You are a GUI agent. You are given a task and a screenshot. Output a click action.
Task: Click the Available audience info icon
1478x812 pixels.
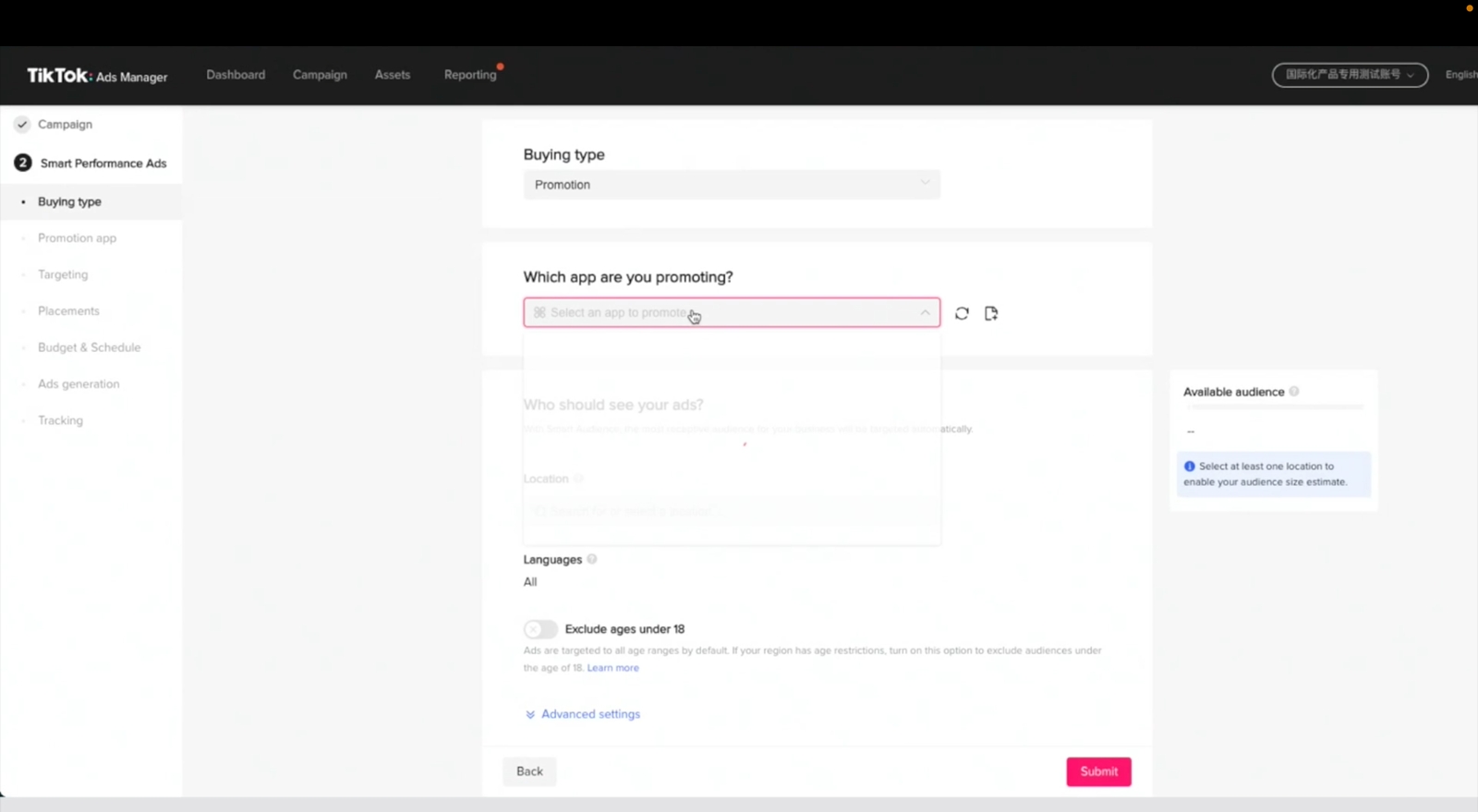(x=1294, y=392)
